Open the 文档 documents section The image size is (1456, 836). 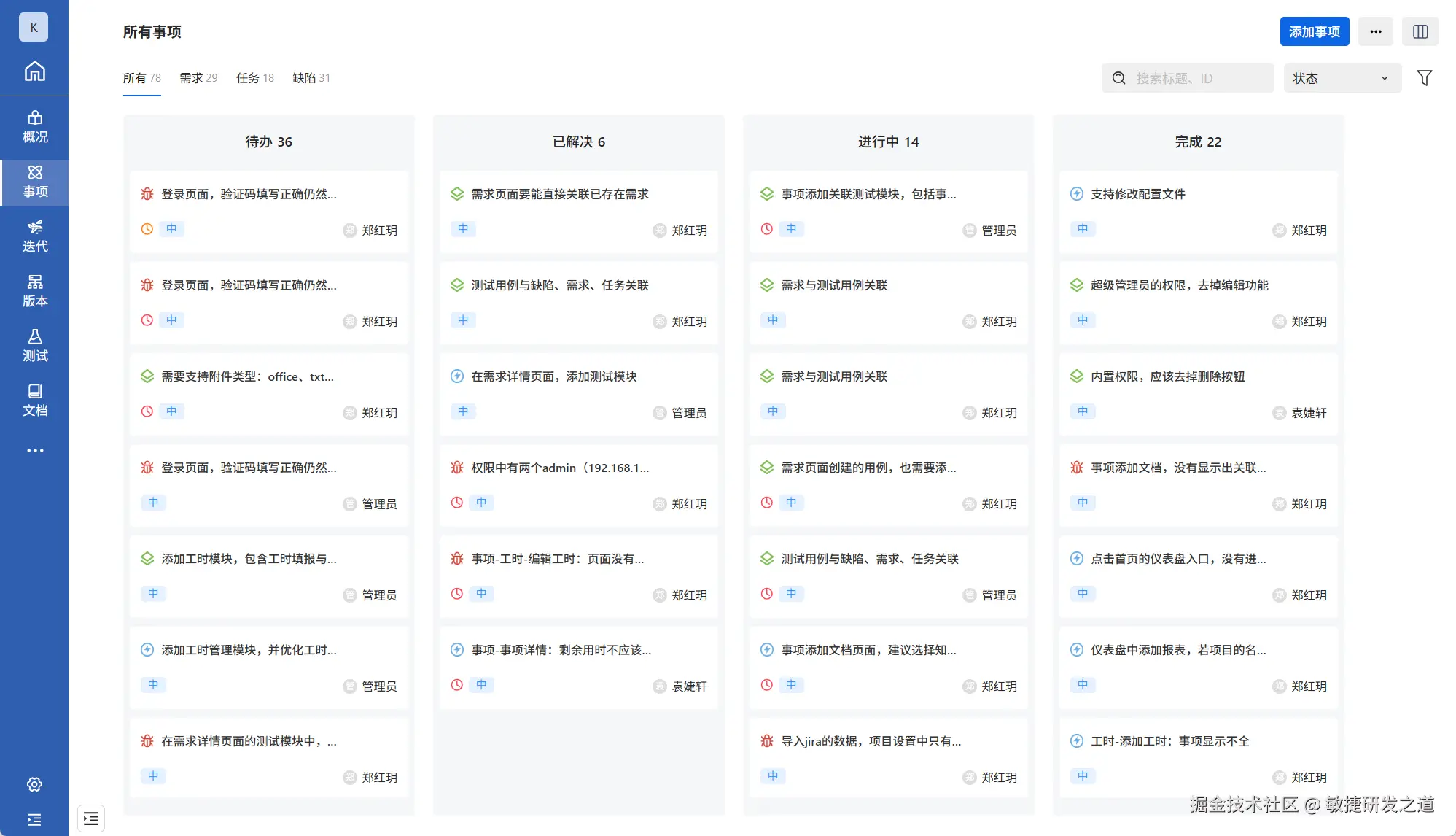point(34,400)
